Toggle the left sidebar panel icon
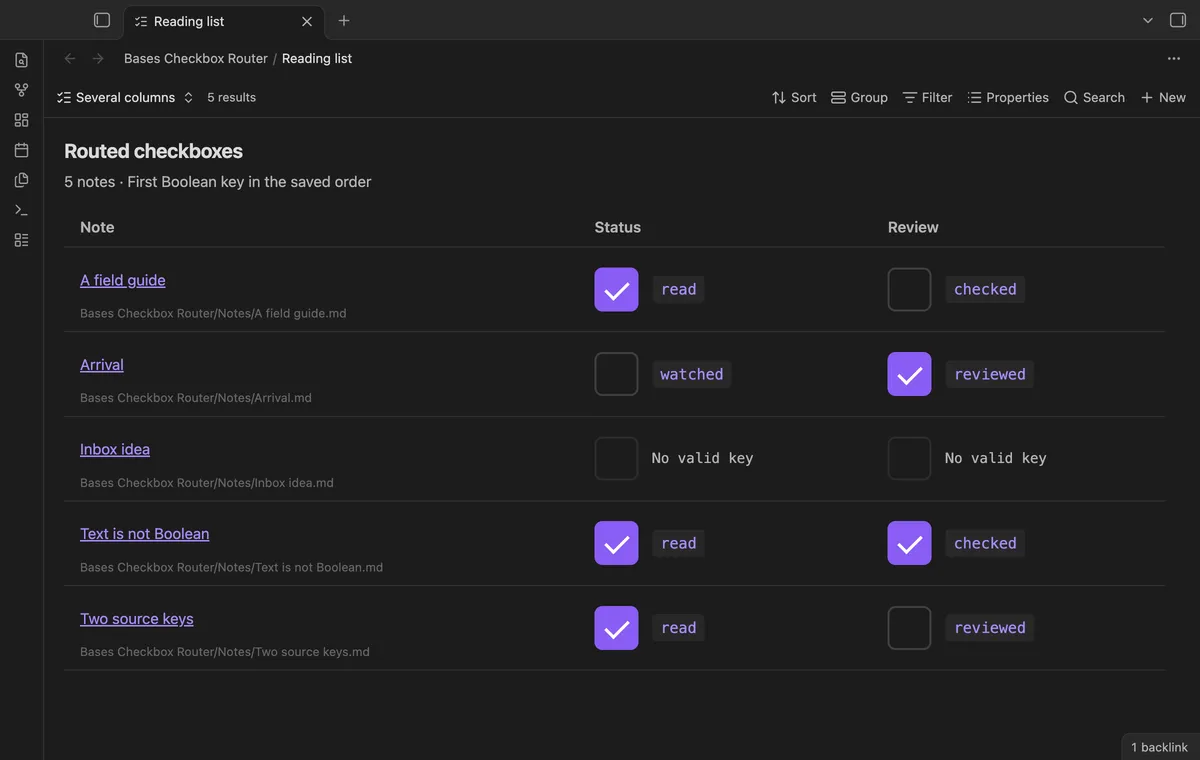This screenshot has width=1200, height=760. pyautogui.click(x=102, y=20)
